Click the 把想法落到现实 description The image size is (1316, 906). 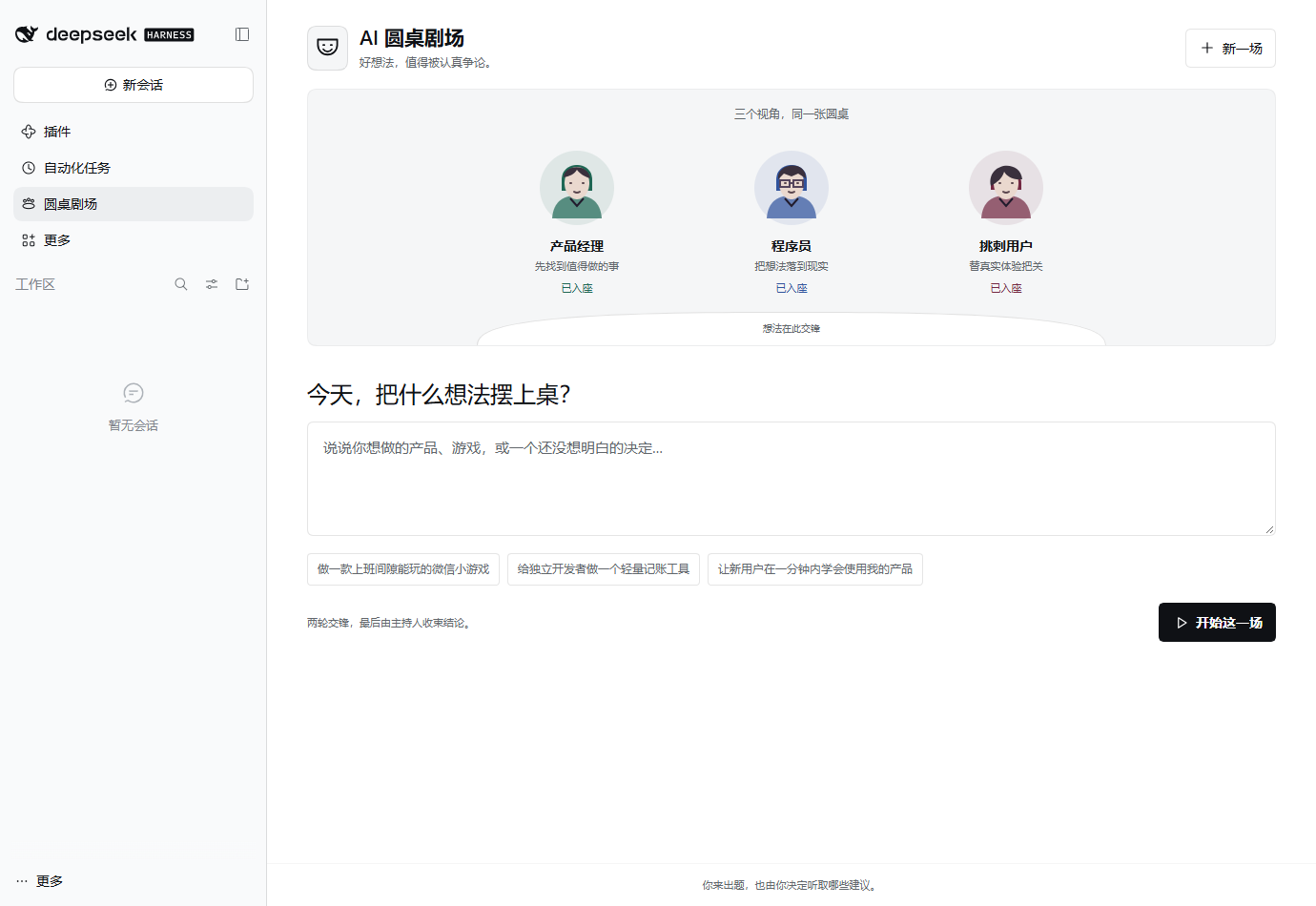(792, 267)
